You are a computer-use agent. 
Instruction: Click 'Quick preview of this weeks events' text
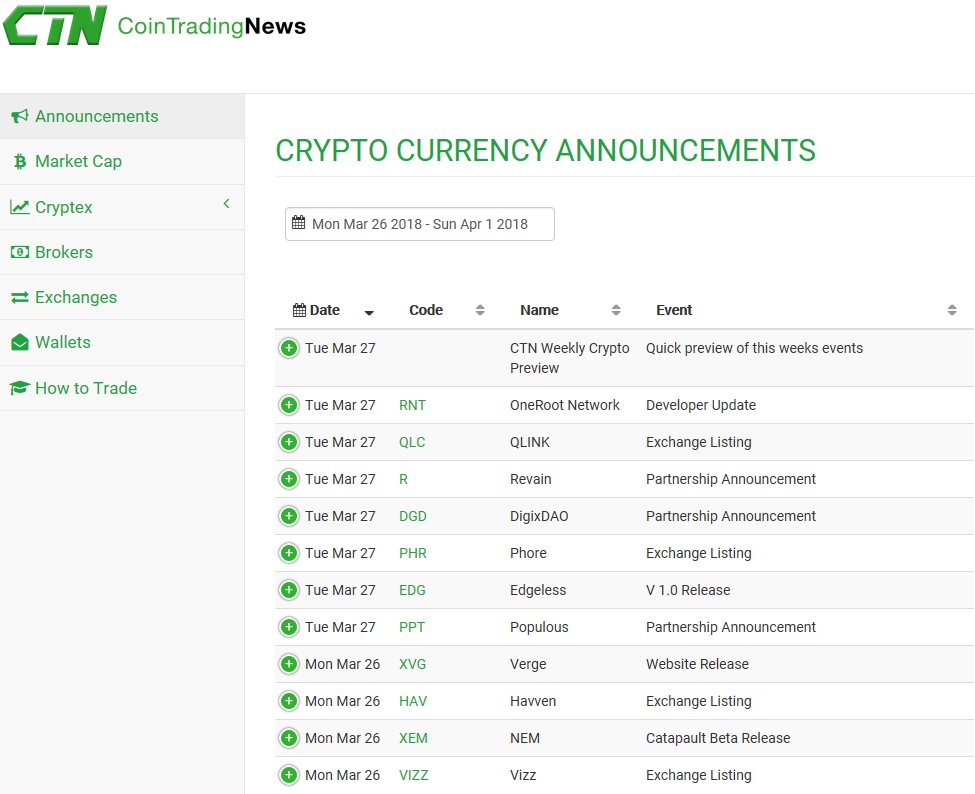(x=754, y=348)
